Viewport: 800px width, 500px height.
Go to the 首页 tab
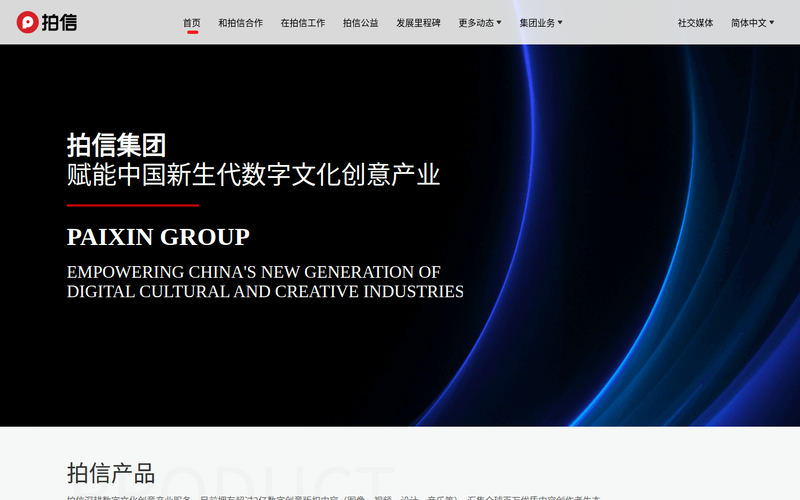(192, 23)
